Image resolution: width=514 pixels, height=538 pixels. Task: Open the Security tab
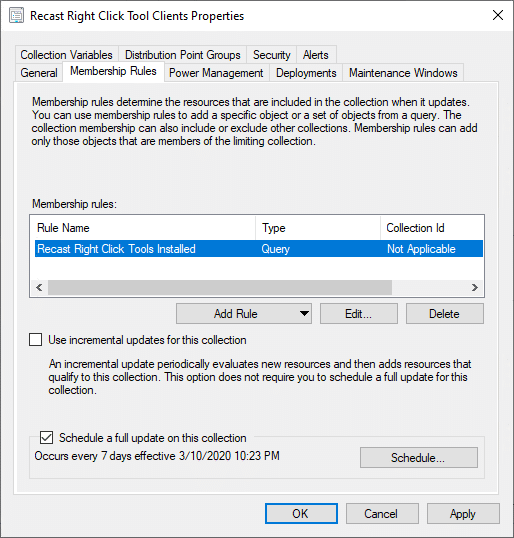tap(271, 55)
